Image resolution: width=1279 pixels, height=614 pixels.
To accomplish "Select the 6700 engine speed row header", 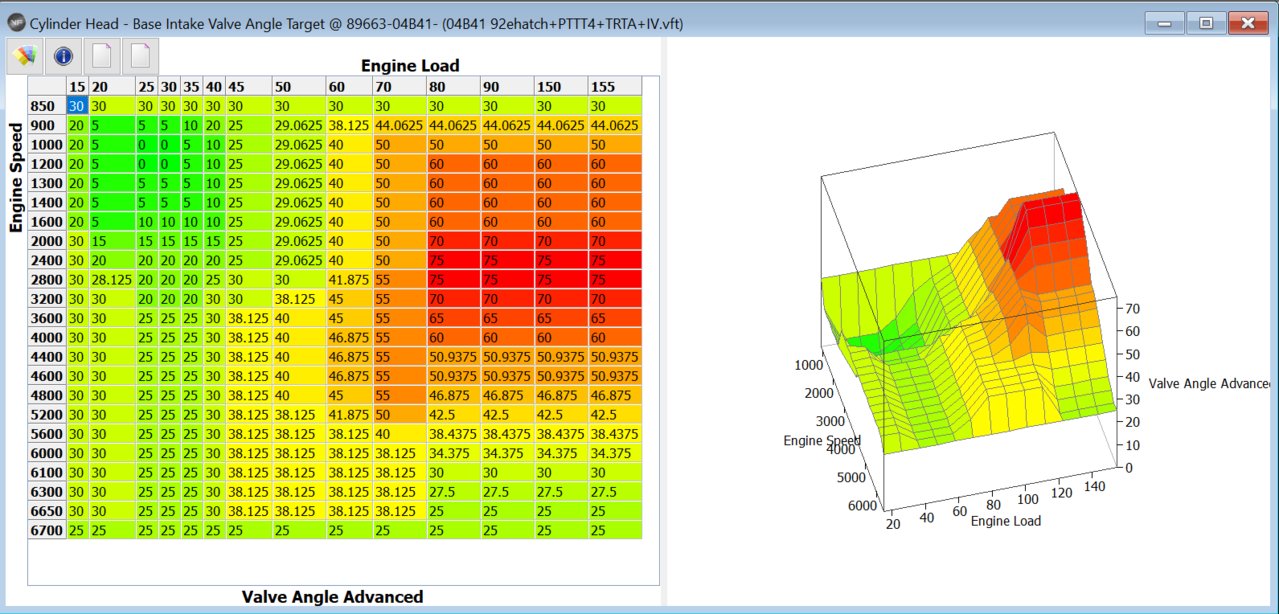I will click(x=47, y=530).
